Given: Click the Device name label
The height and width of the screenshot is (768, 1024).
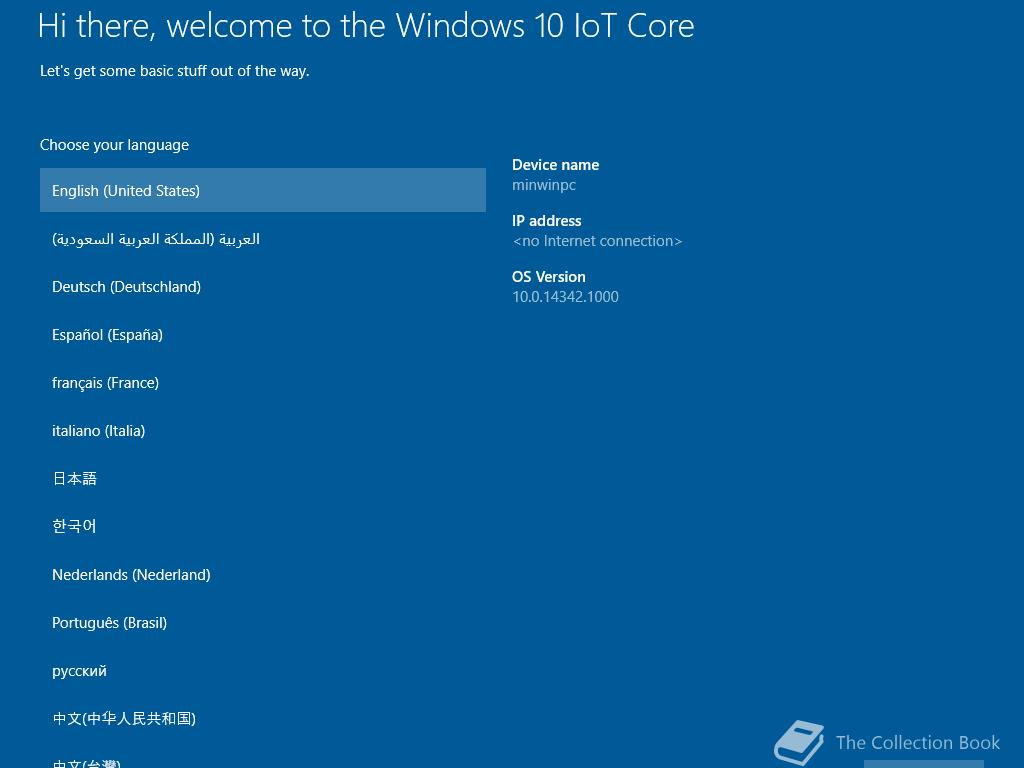Looking at the screenshot, I should [x=556, y=165].
